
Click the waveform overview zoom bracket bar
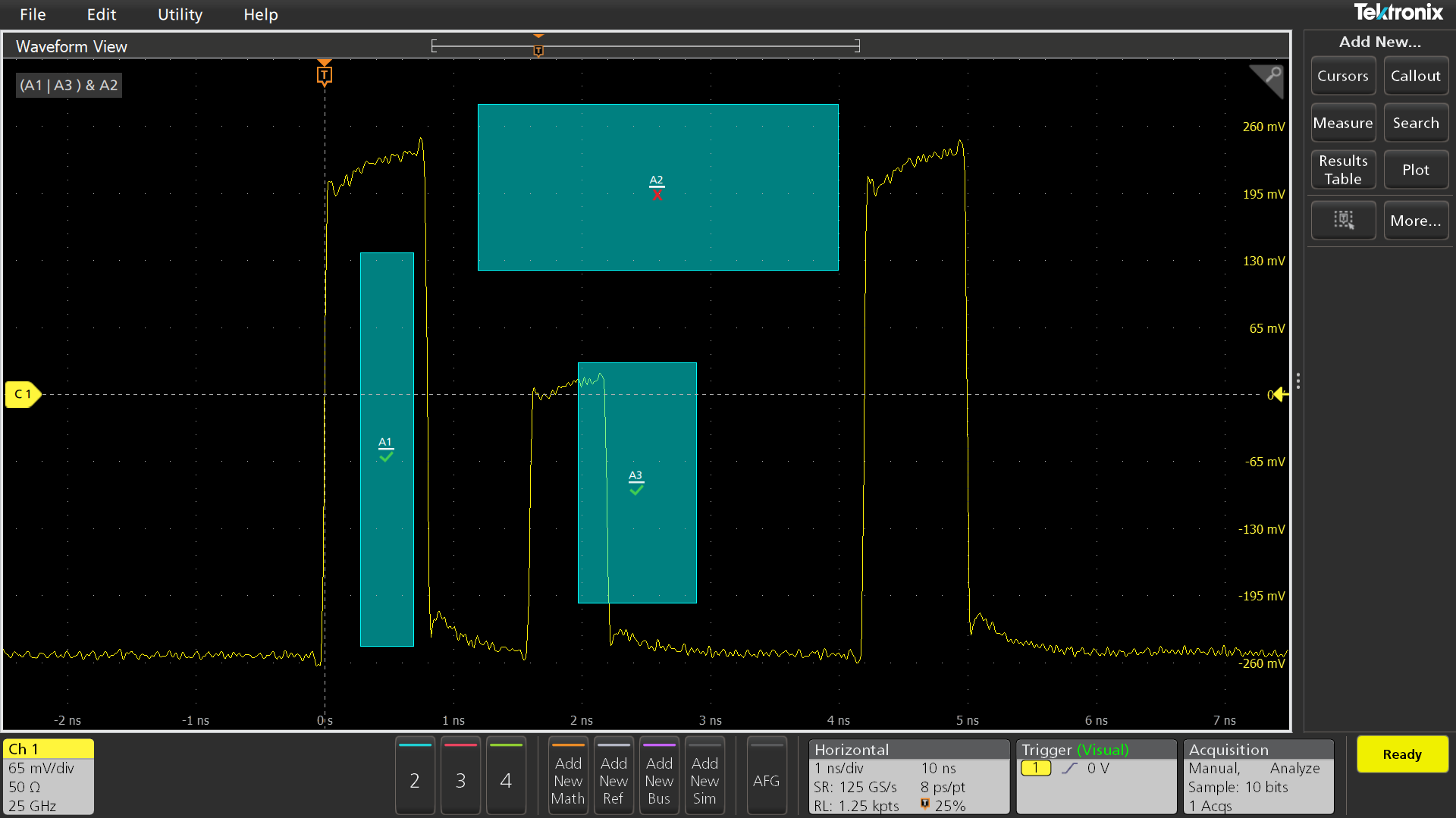[x=645, y=46]
